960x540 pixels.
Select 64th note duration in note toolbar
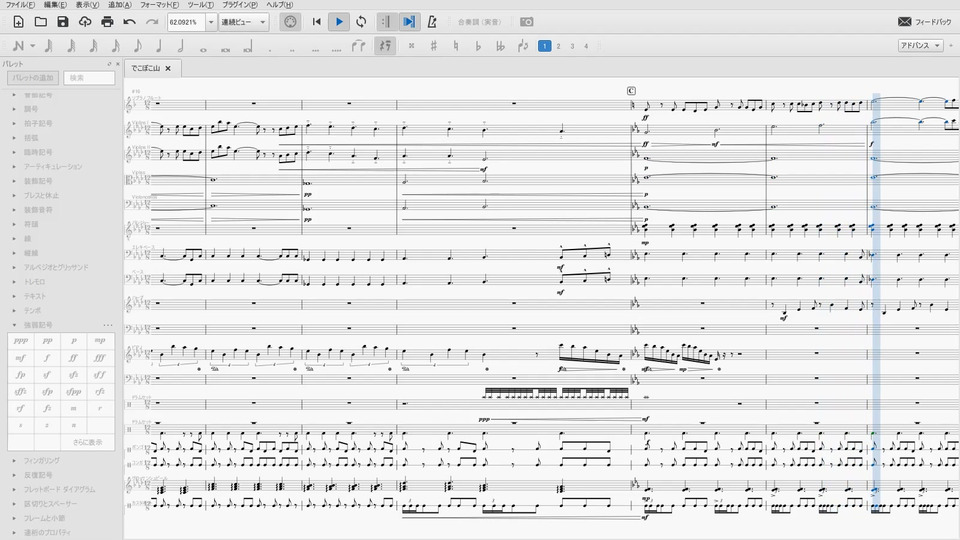pyautogui.click(x=71, y=46)
